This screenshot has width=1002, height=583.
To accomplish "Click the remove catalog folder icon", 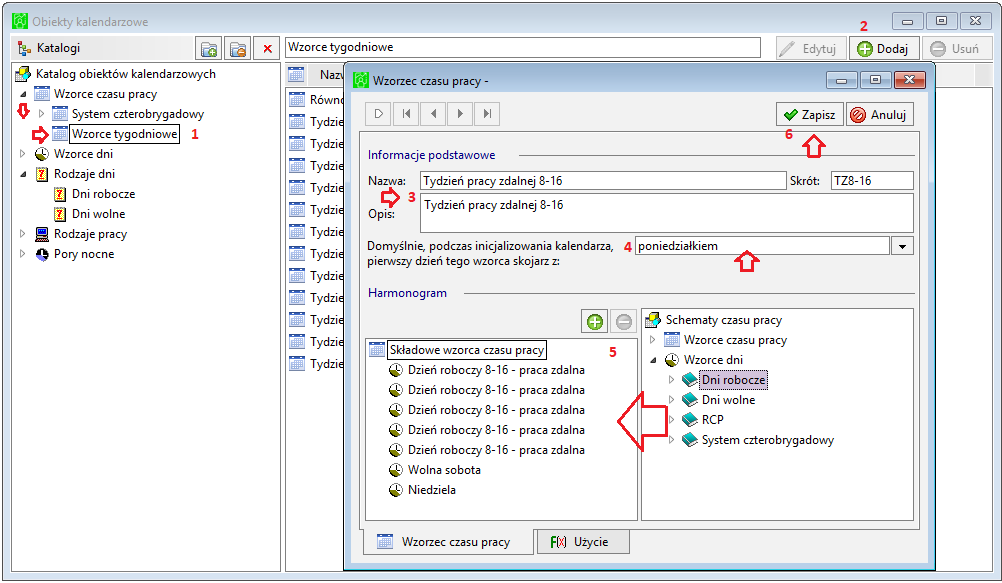I will click(238, 49).
